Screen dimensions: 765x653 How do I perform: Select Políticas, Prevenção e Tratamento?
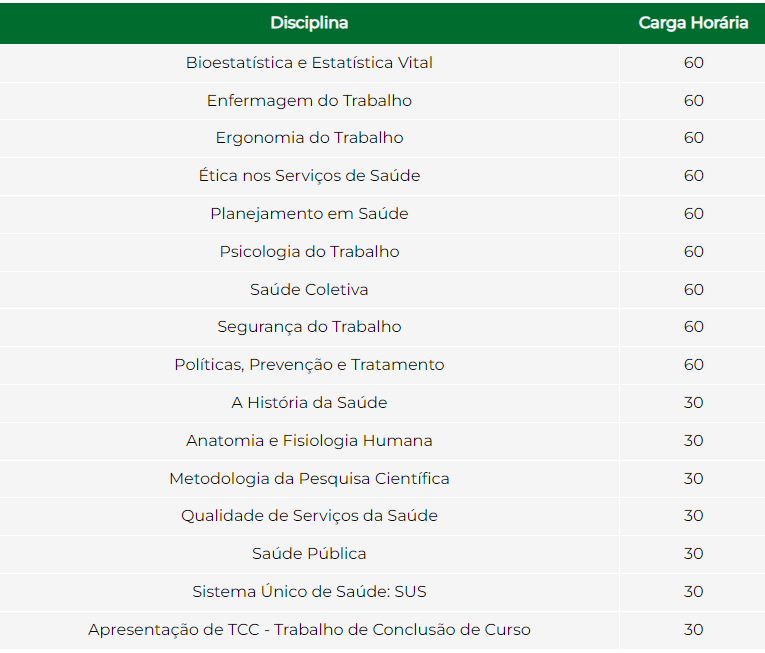click(x=309, y=365)
